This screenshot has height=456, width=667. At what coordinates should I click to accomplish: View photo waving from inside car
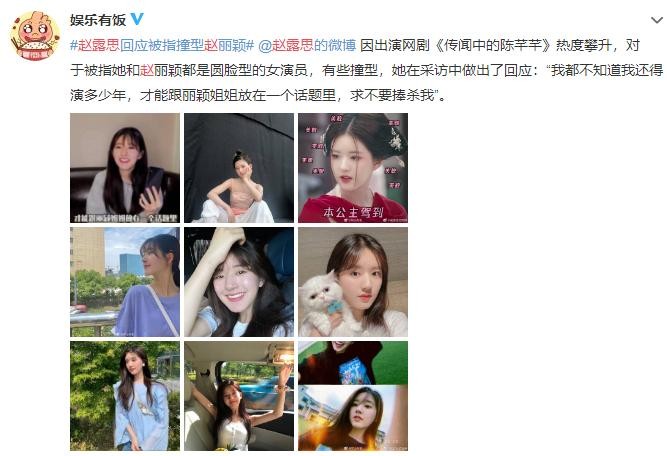click(x=239, y=396)
